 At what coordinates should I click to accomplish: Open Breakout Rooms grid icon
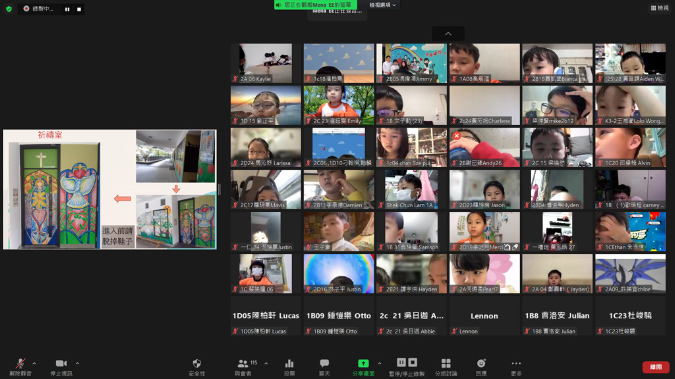click(x=446, y=367)
